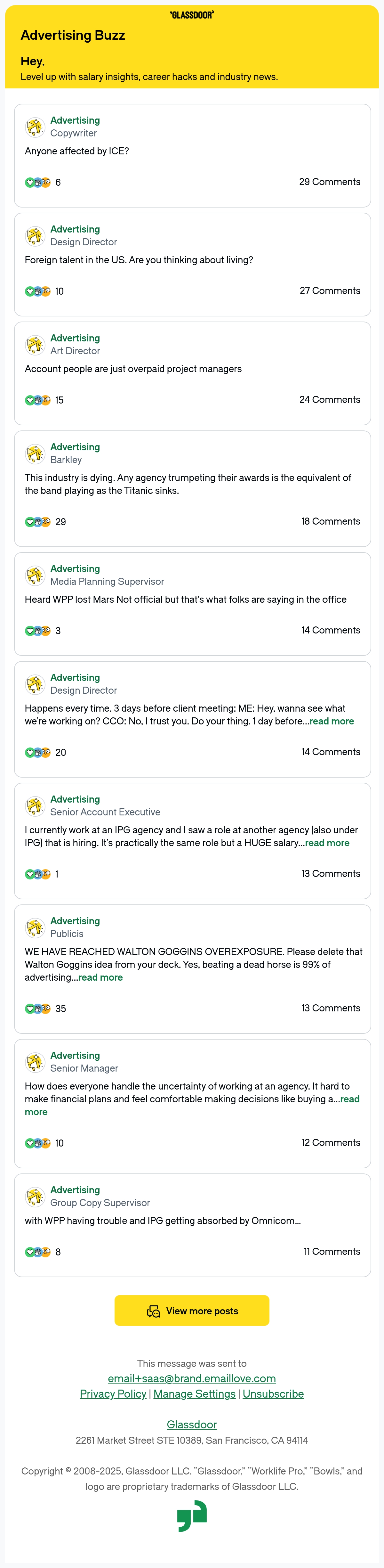
Task: Click reaction emojis on the Walton Goggins post
Action: pyautogui.click(x=38, y=1009)
